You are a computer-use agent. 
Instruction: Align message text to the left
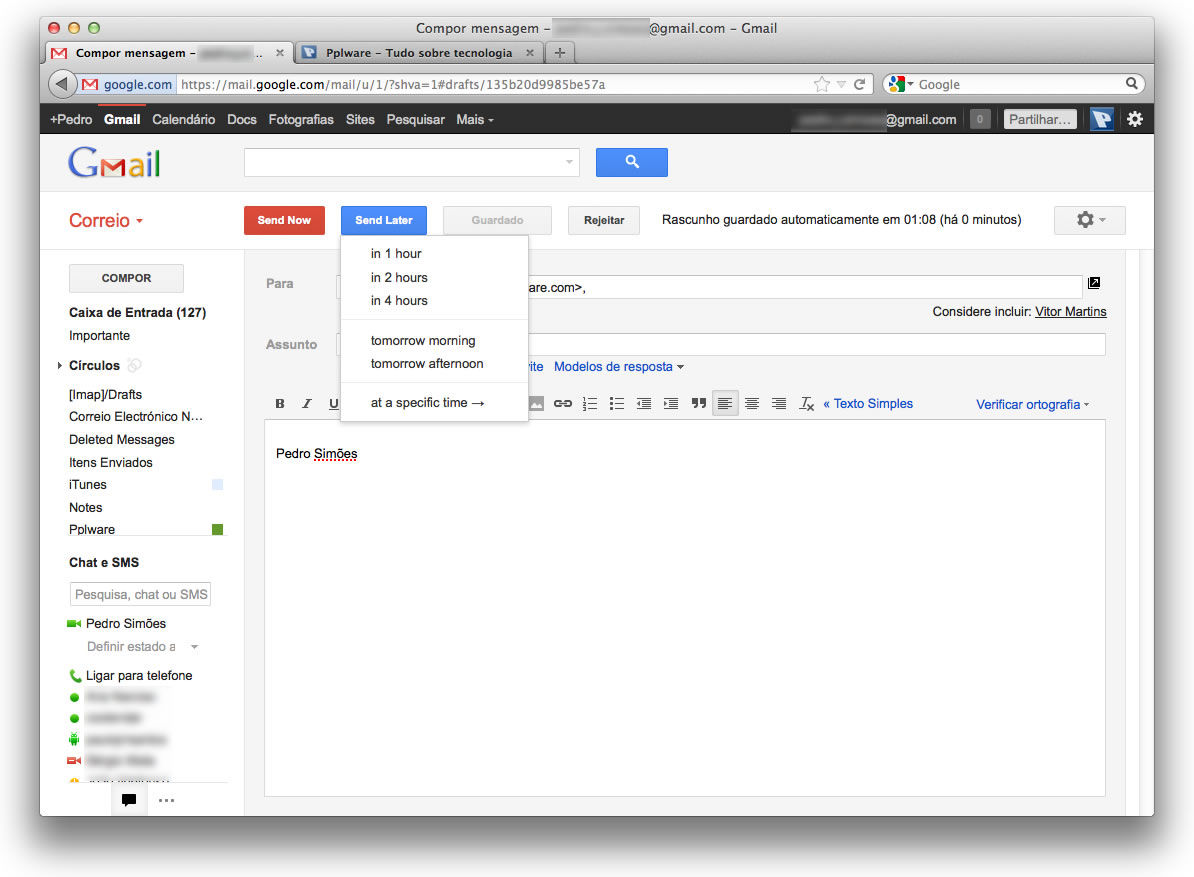point(725,403)
